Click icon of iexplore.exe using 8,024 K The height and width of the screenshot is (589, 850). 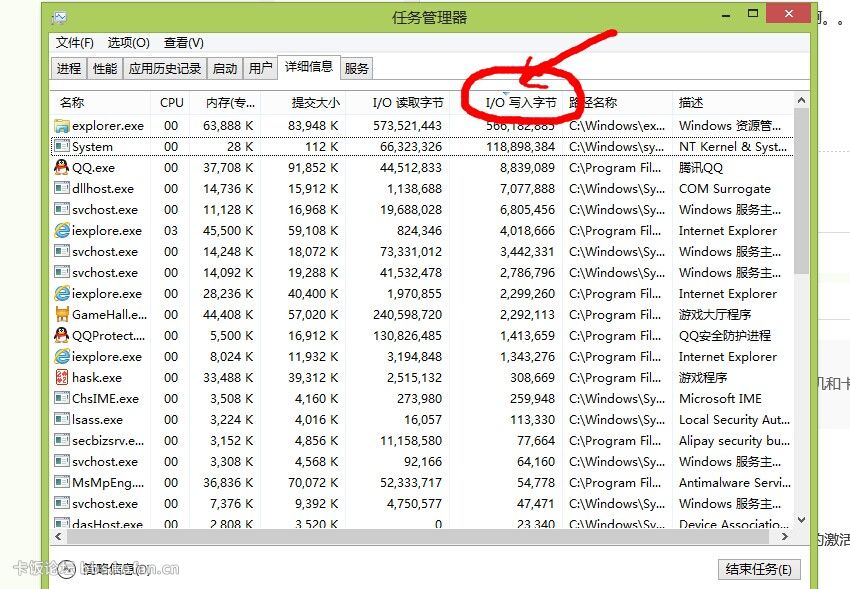[62, 357]
